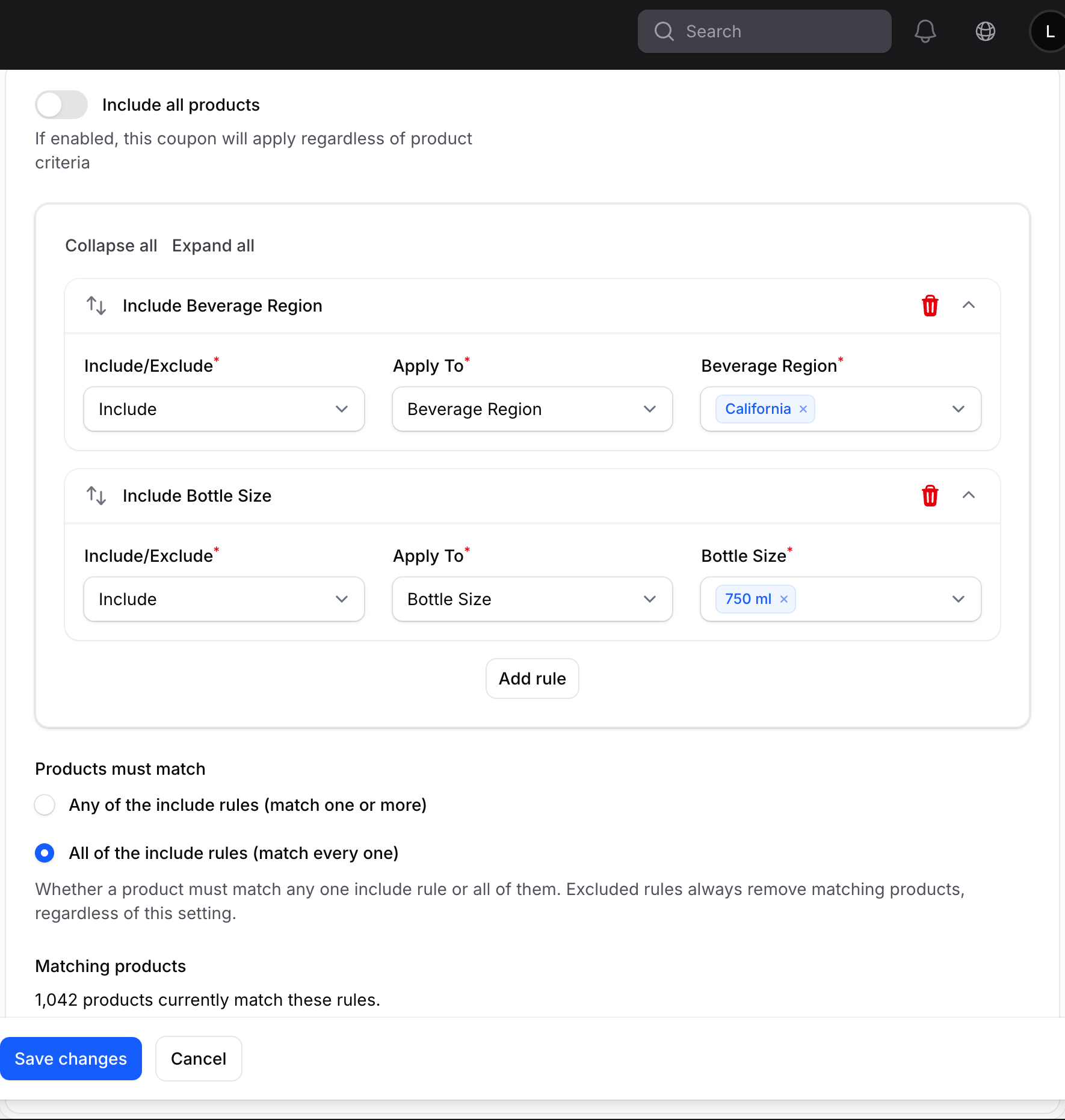This screenshot has height=1120, width=1065.
Task: Click the Cancel button
Action: [199, 1059]
